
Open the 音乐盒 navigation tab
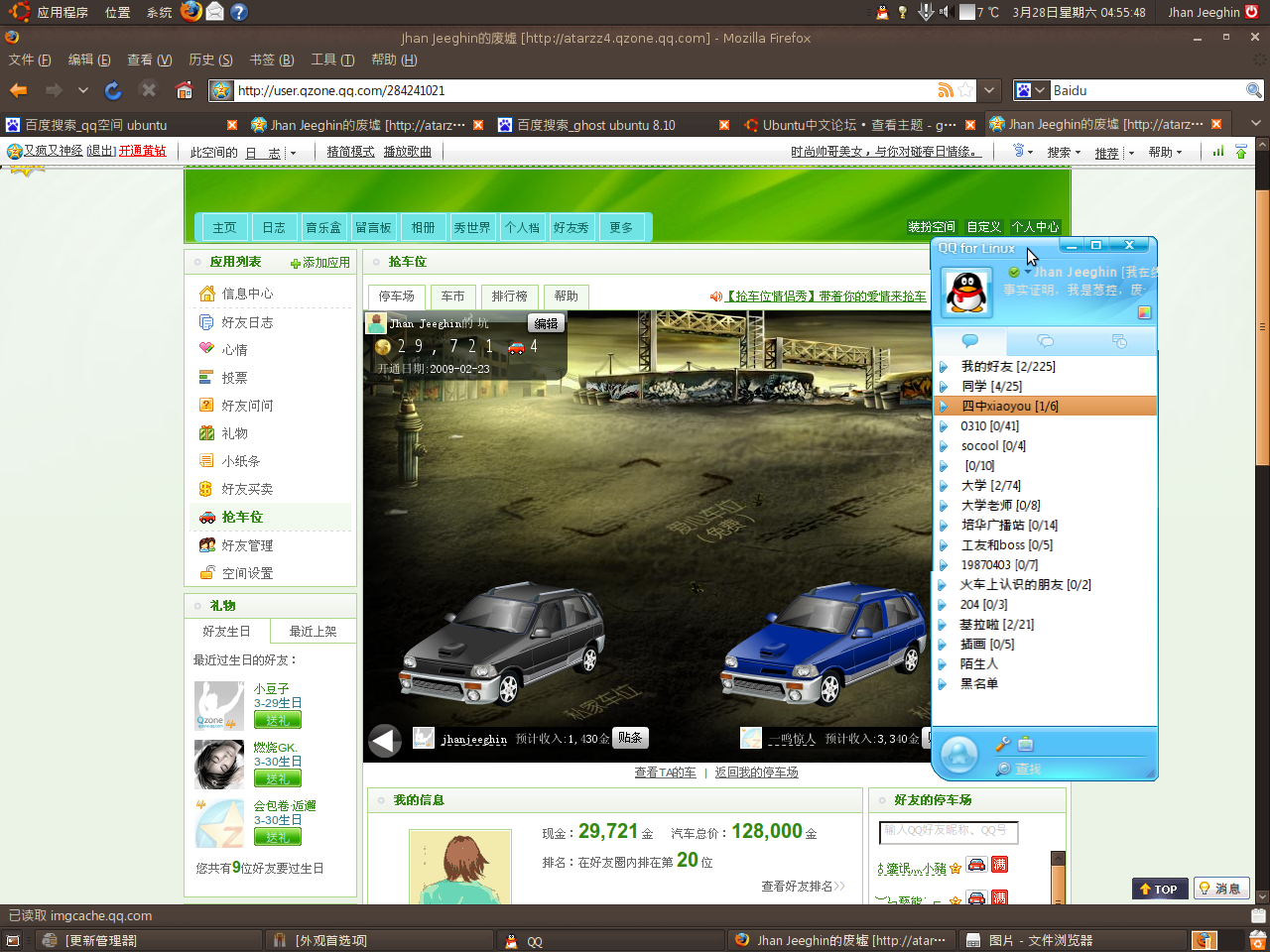pos(323,228)
